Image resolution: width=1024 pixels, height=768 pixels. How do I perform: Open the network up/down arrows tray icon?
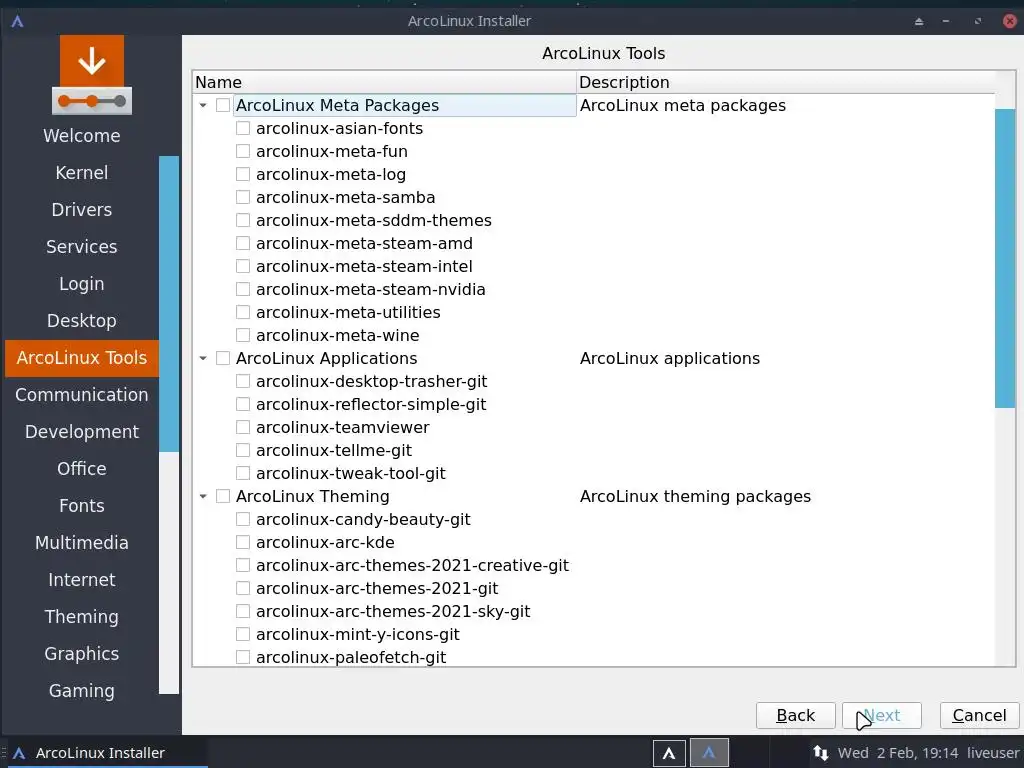(821, 753)
